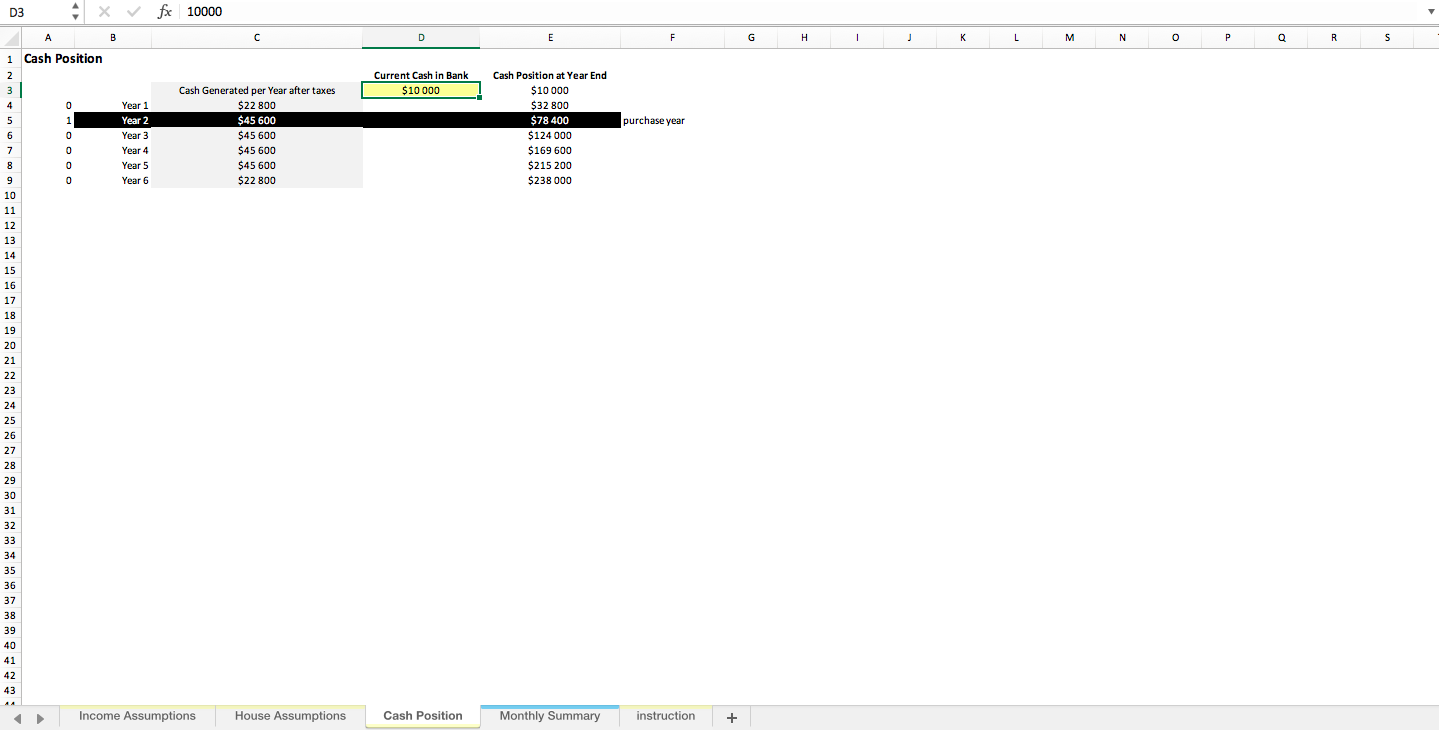
Task: Click the $238 000 cell for Year 6
Action: pos(549,180)
